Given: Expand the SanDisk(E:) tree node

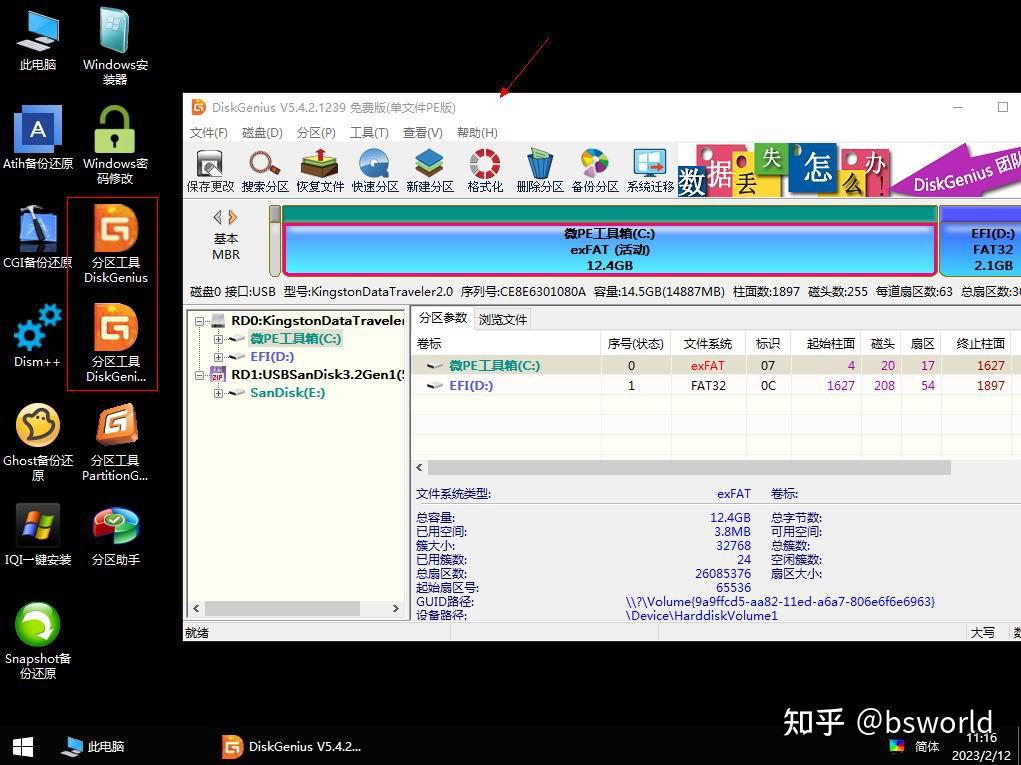Looking at the screenshot, I should [x=218, y=393].
